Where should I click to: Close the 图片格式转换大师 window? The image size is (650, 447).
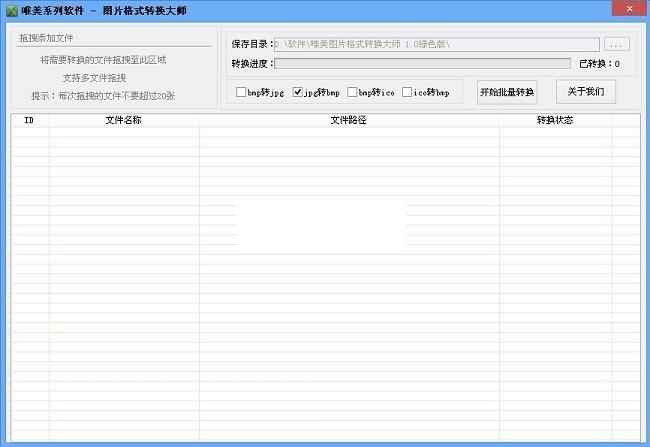[629, 9]
